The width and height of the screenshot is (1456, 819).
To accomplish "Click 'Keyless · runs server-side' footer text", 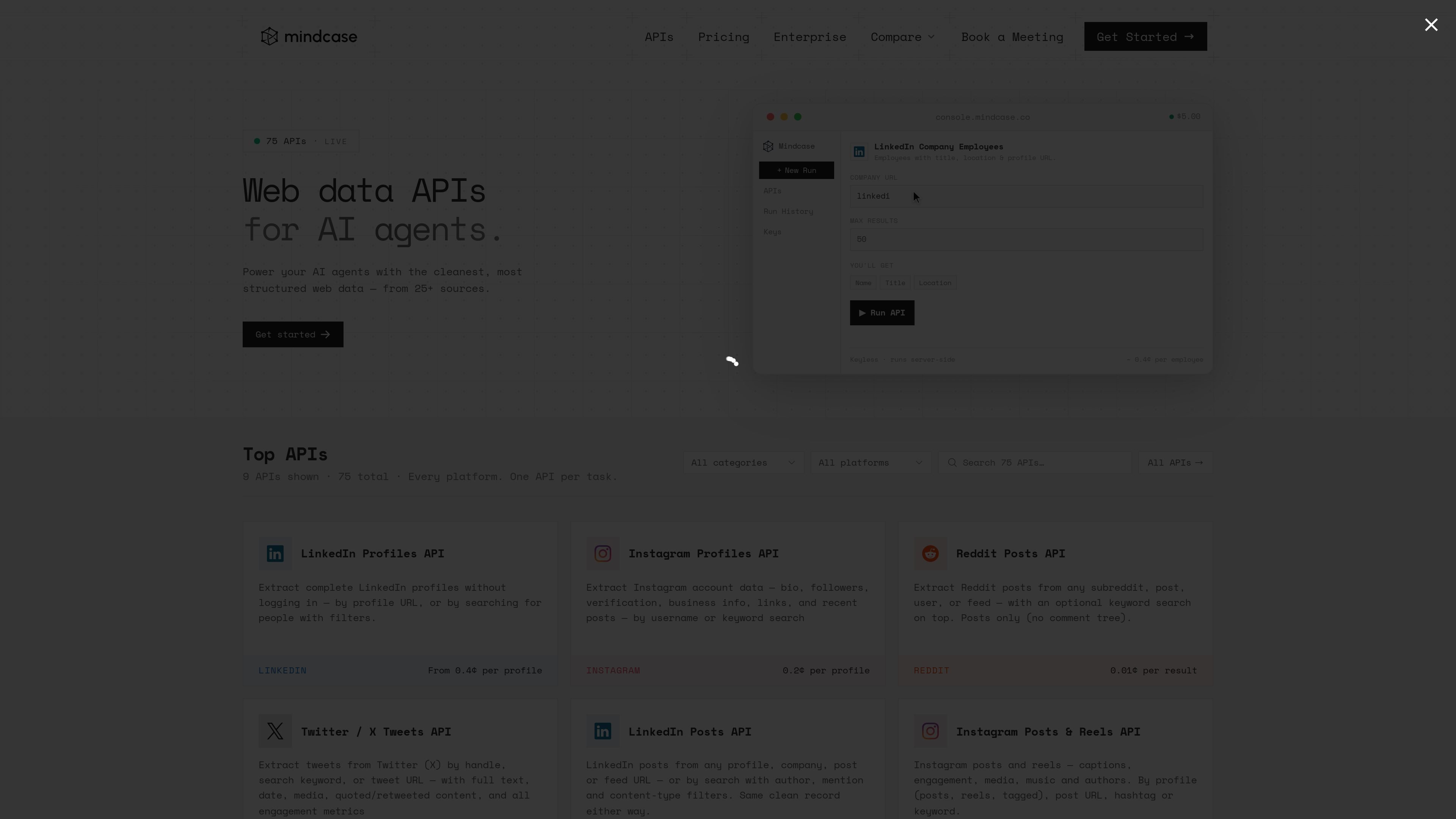I will click(902, 359).
